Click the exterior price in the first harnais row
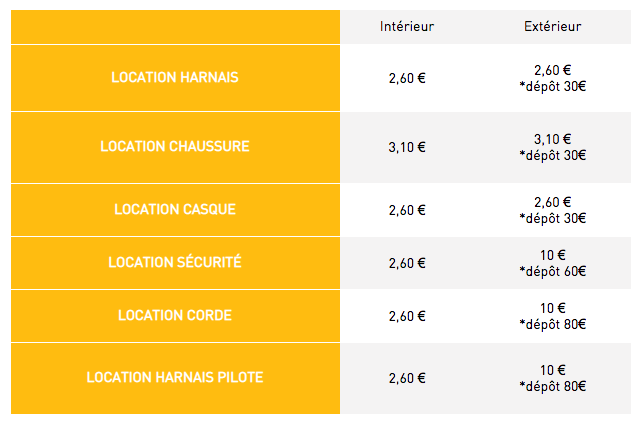 coord(553,78)
